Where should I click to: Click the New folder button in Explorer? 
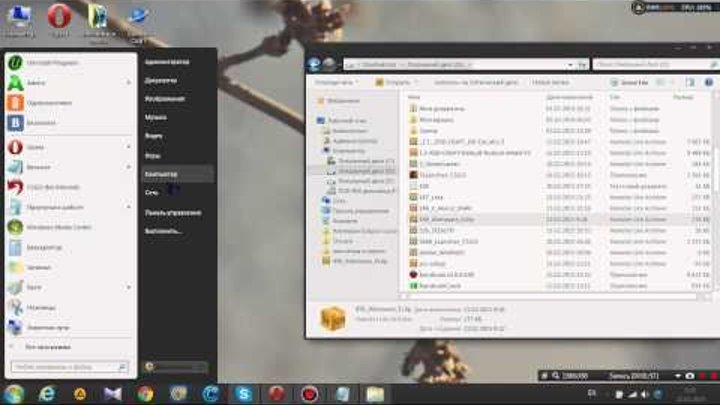click(551, 82)
